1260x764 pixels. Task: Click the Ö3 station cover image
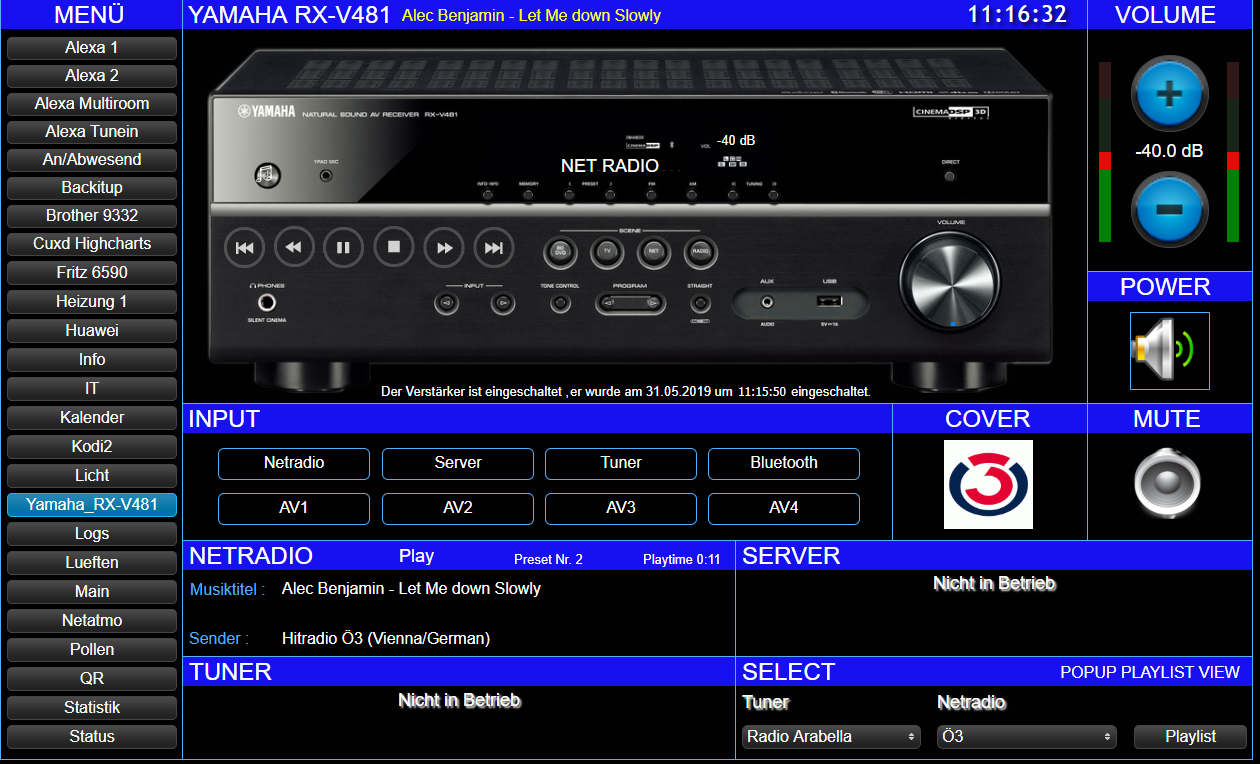point(988,484)
